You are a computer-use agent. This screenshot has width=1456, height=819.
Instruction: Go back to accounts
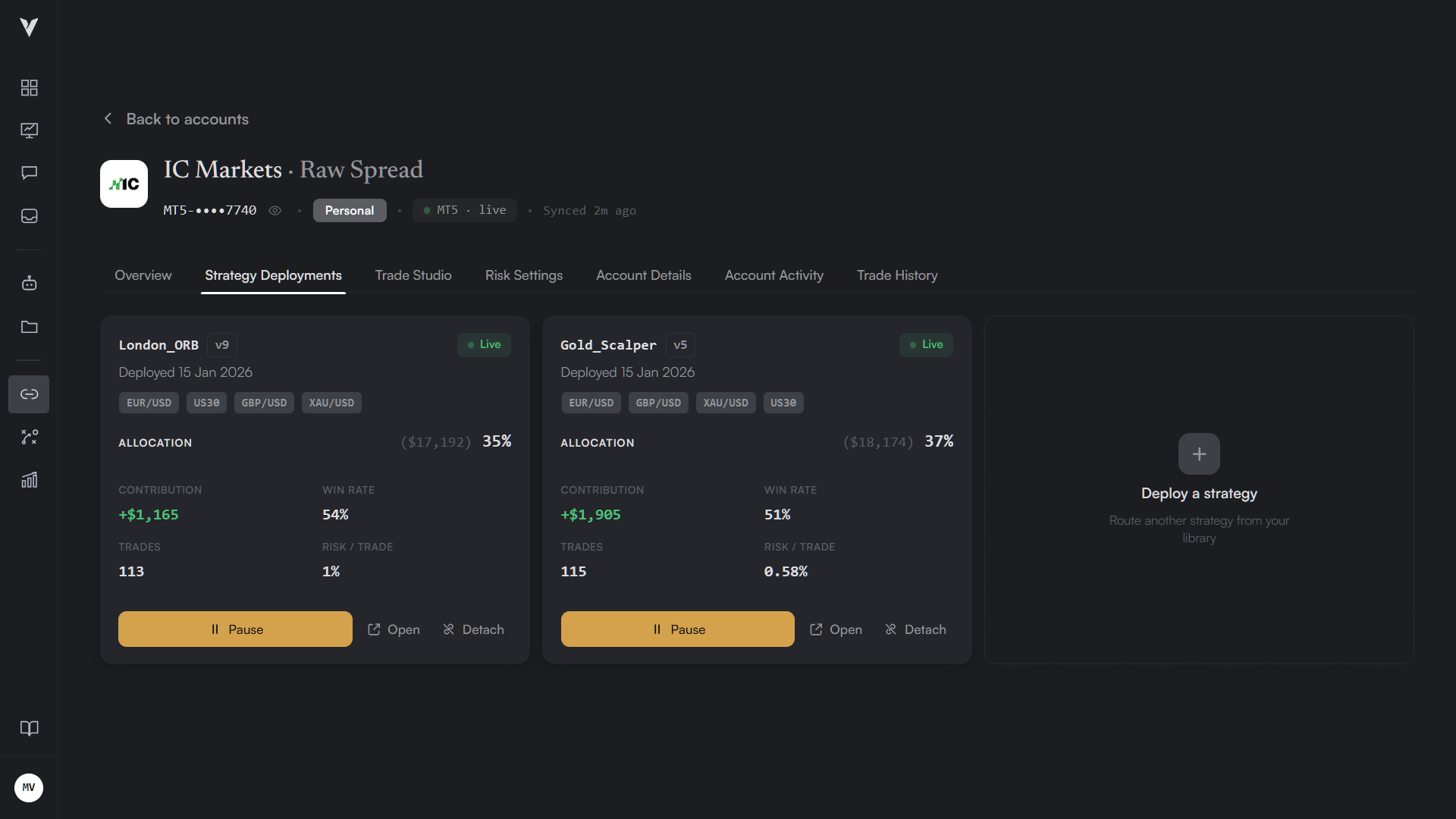tap(176, 119)
